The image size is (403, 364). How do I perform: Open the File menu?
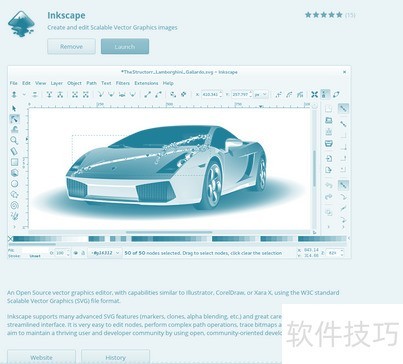coord(14,83)
